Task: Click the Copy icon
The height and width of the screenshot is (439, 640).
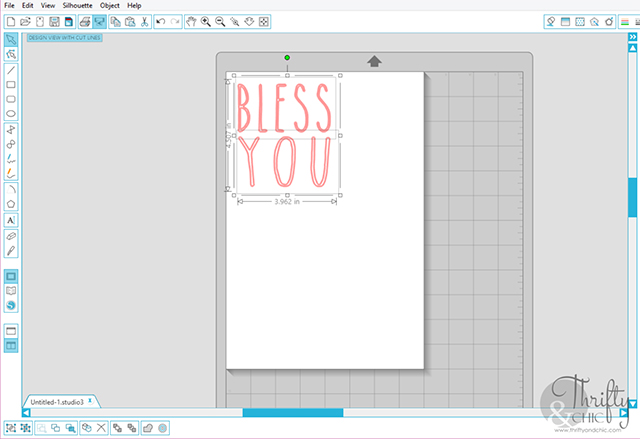Action: [116, 22]
